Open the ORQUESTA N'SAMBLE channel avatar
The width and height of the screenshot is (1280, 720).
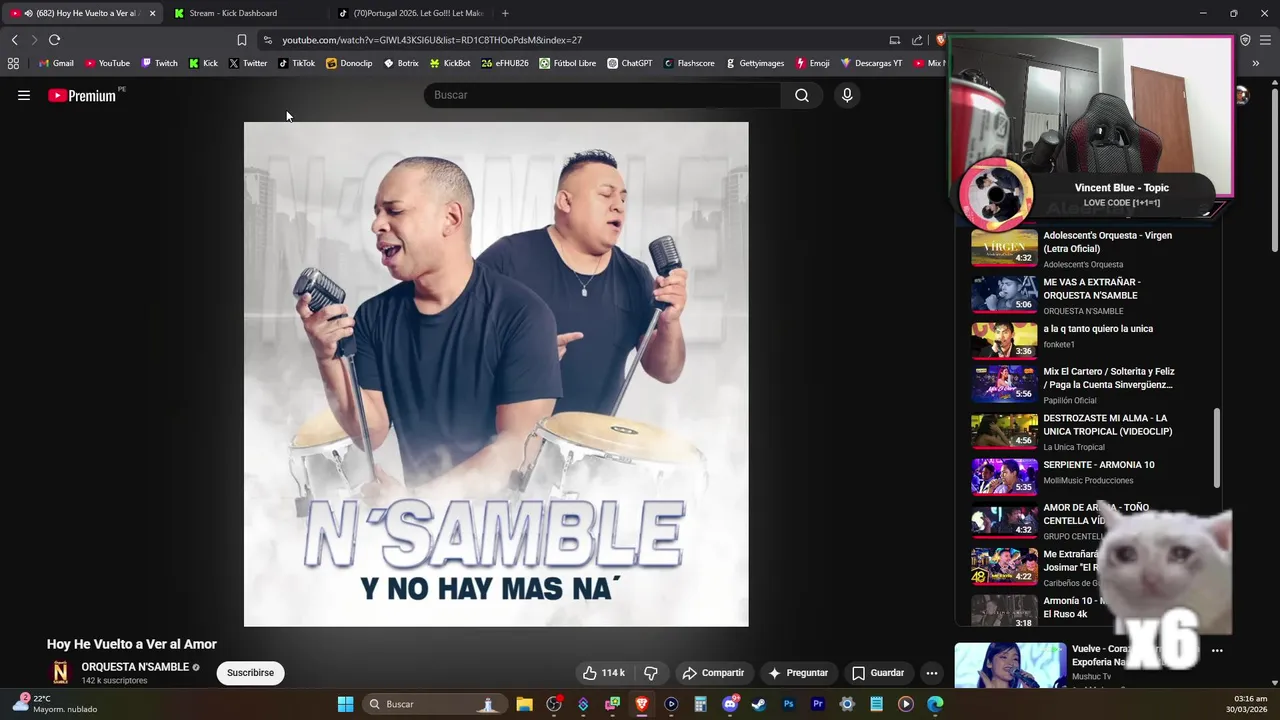[x=61, y=673]
